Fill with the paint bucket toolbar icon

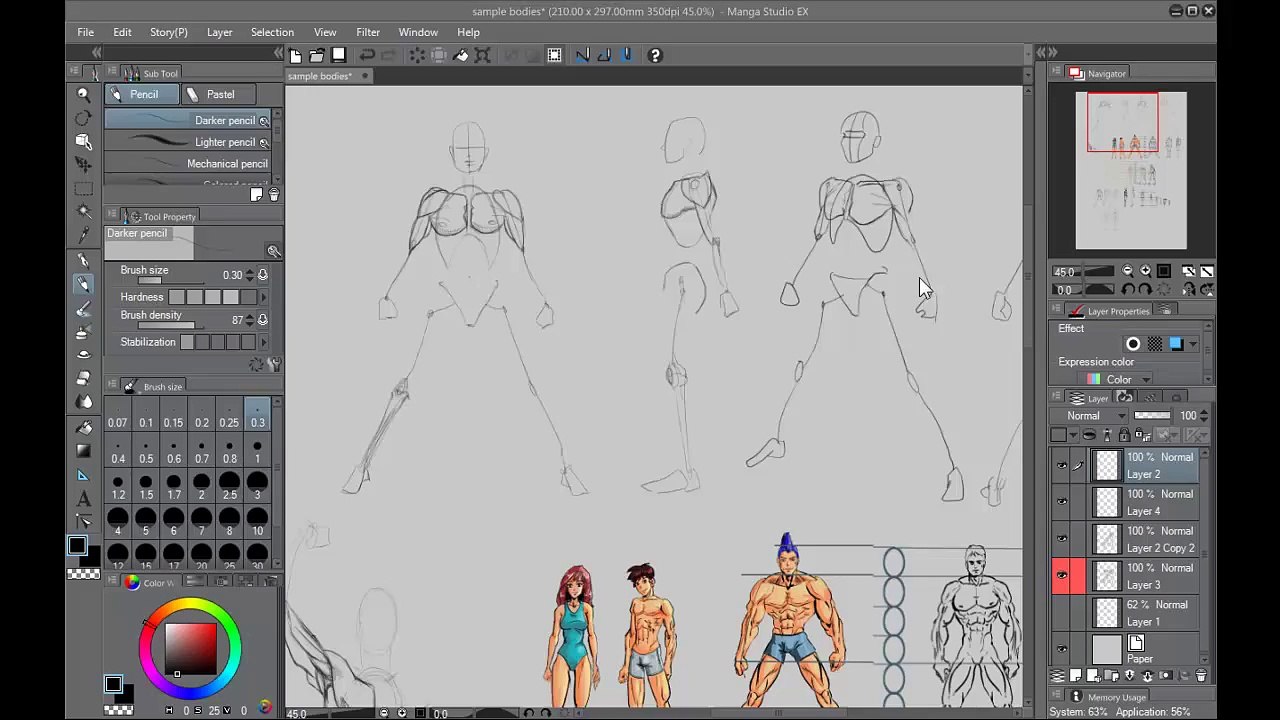coord(461,55)
